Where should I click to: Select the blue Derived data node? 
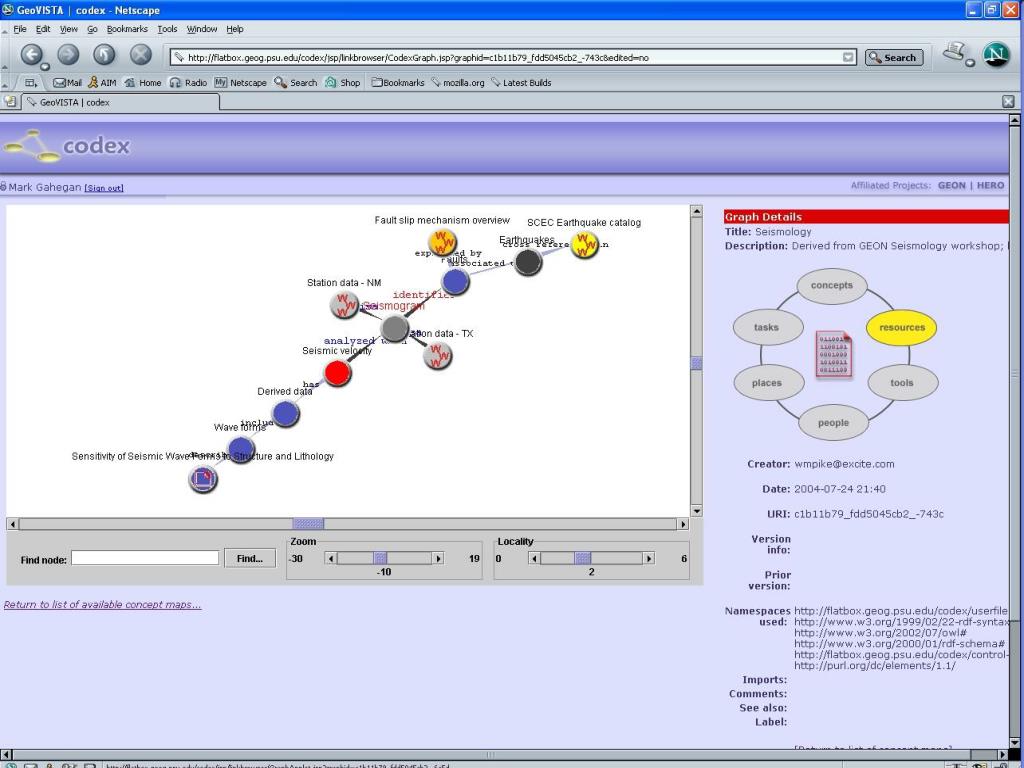click(285, 414)
